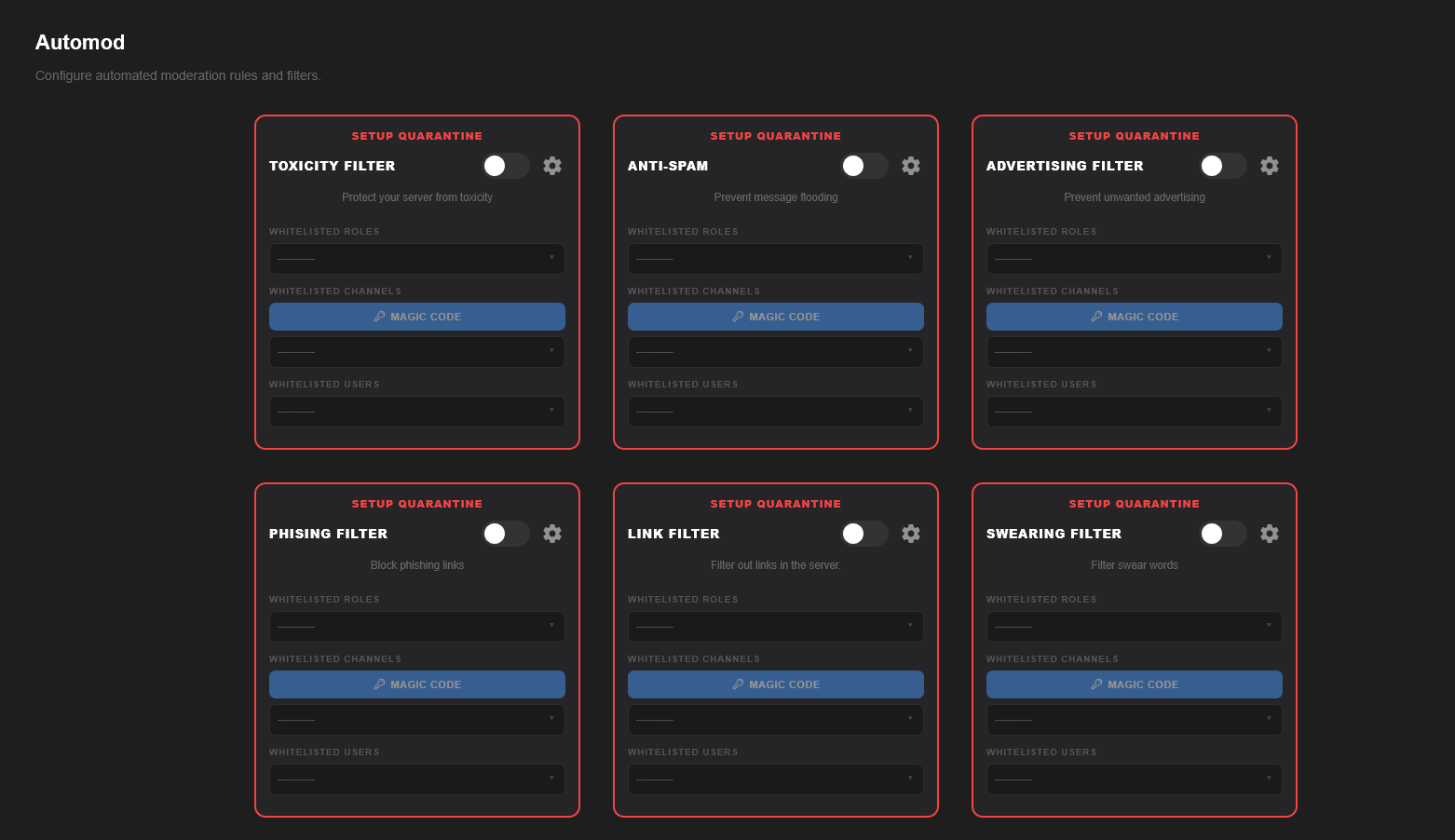
Task: Click Magic Code in Anti-Spam card
Action: [776, 317]
